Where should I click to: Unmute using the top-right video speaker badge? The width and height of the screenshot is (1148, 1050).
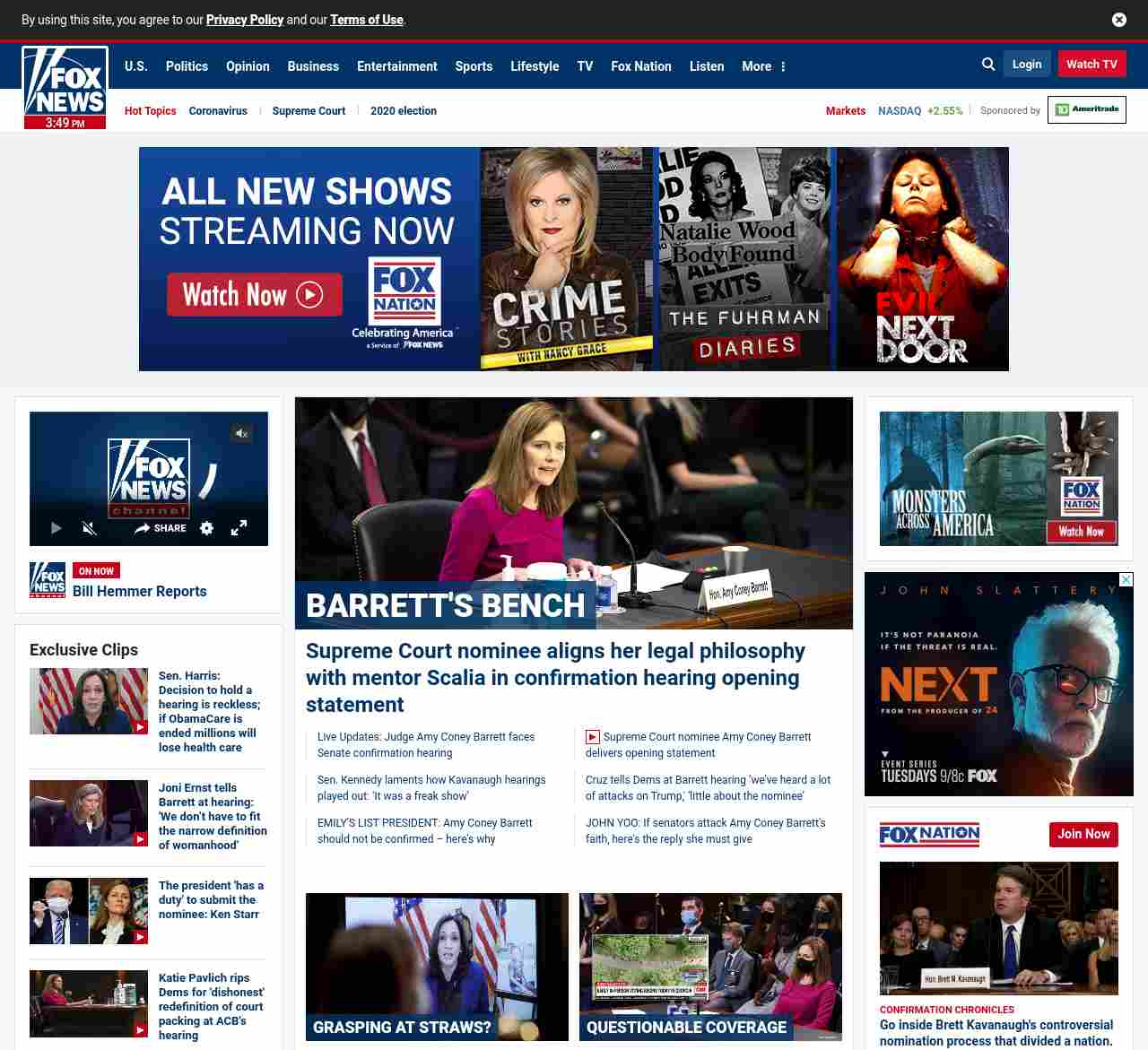[241, 433]
